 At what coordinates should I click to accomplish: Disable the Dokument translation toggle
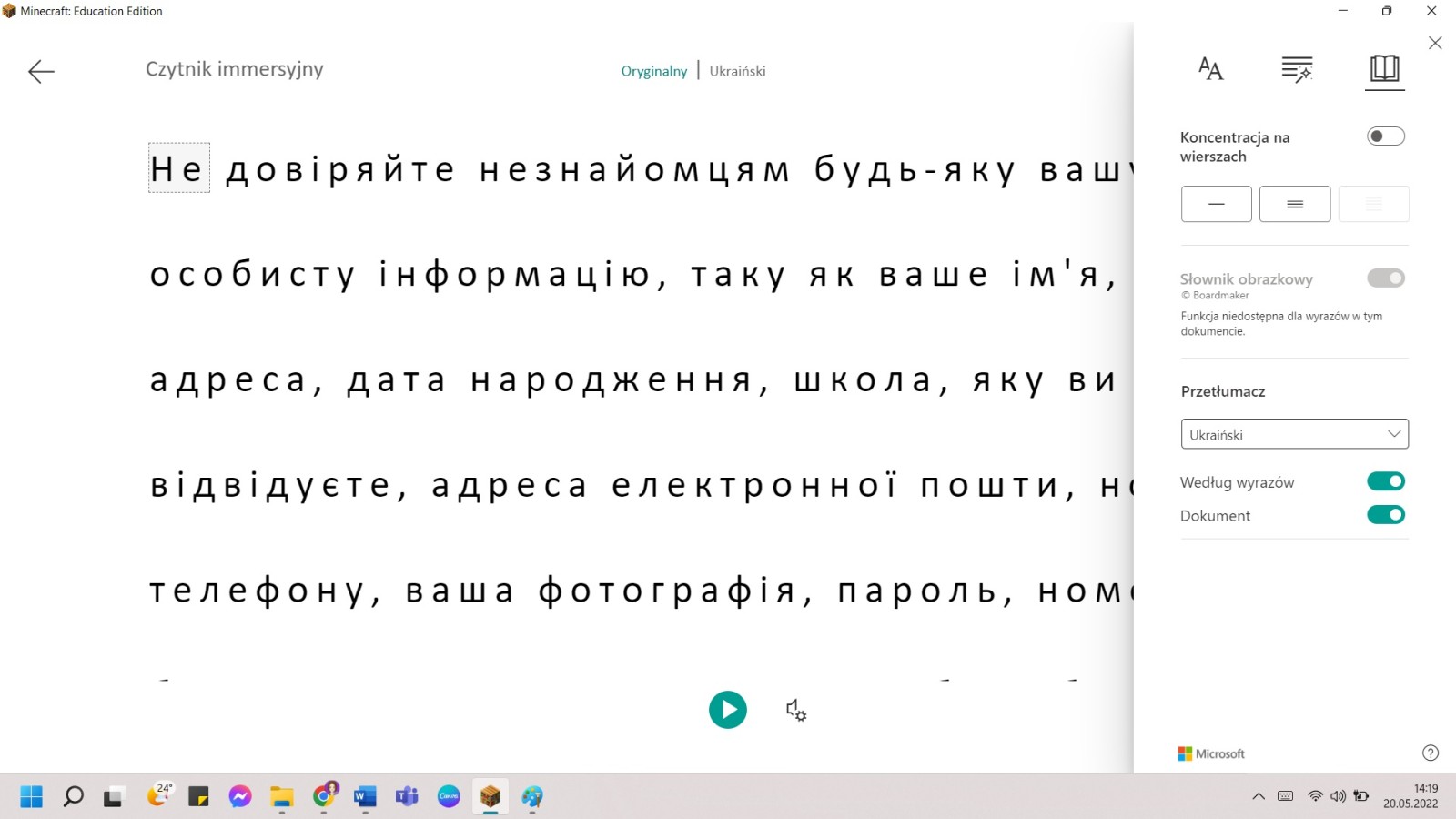click(x=1385, y=515)
